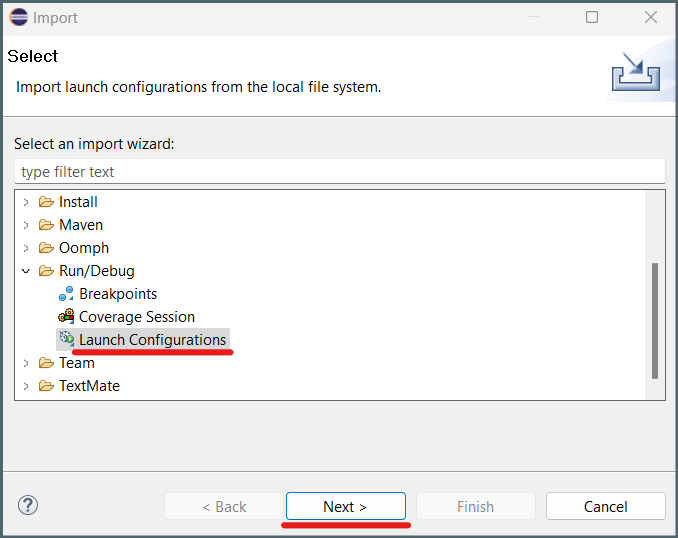678x538 pixels.
Task: Select Coverage Session in the list
Action: coord(137,317)
